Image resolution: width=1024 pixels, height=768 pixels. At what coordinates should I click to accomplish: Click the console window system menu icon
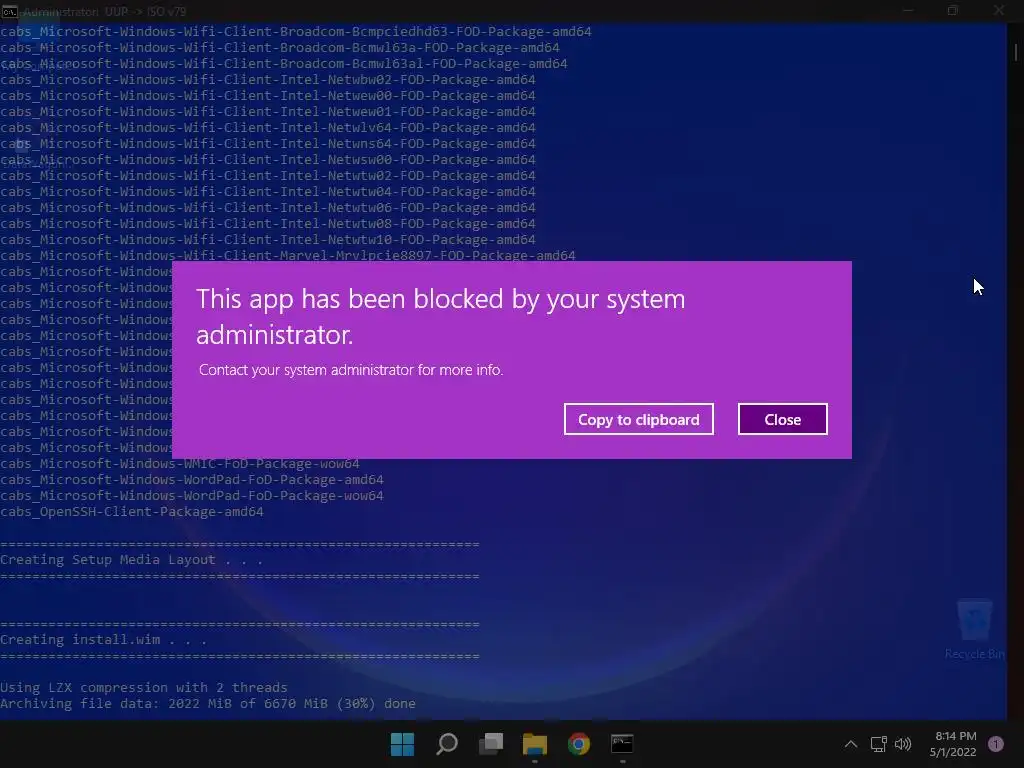(x=9, y=10)
